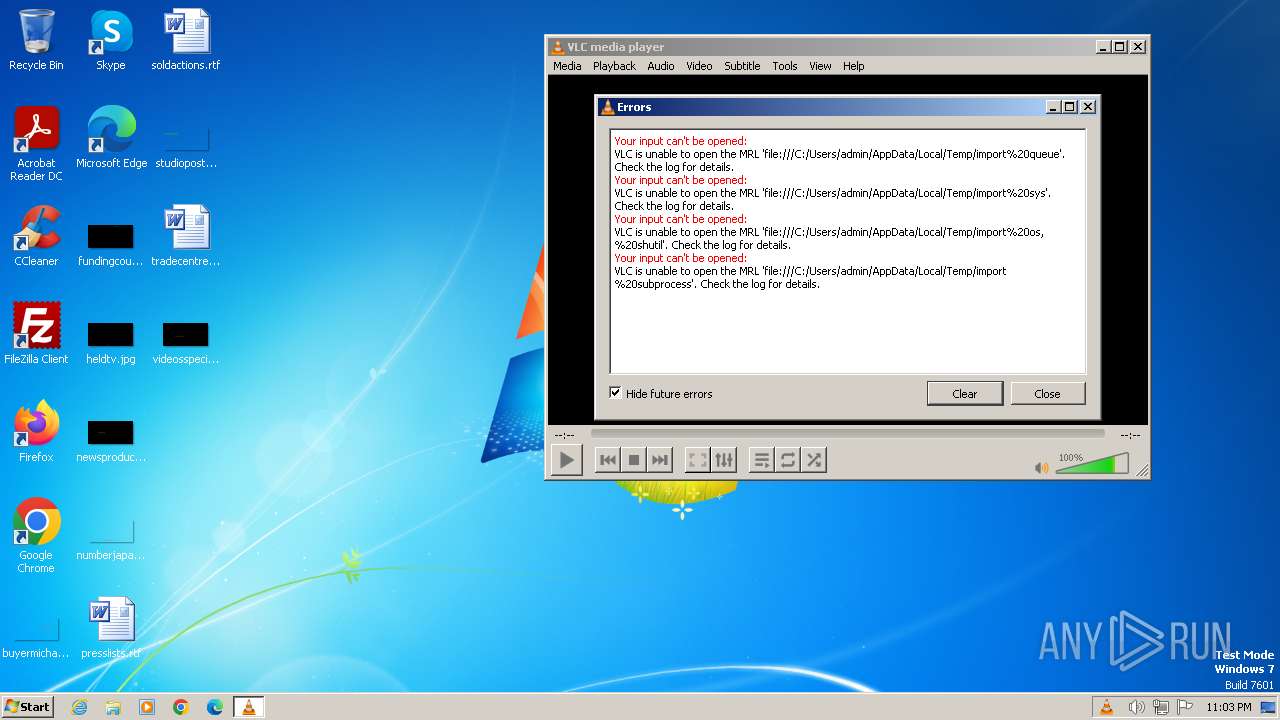Clear the error messages list
Viewport: 1280px width, 720px height.
pos(965,393)
